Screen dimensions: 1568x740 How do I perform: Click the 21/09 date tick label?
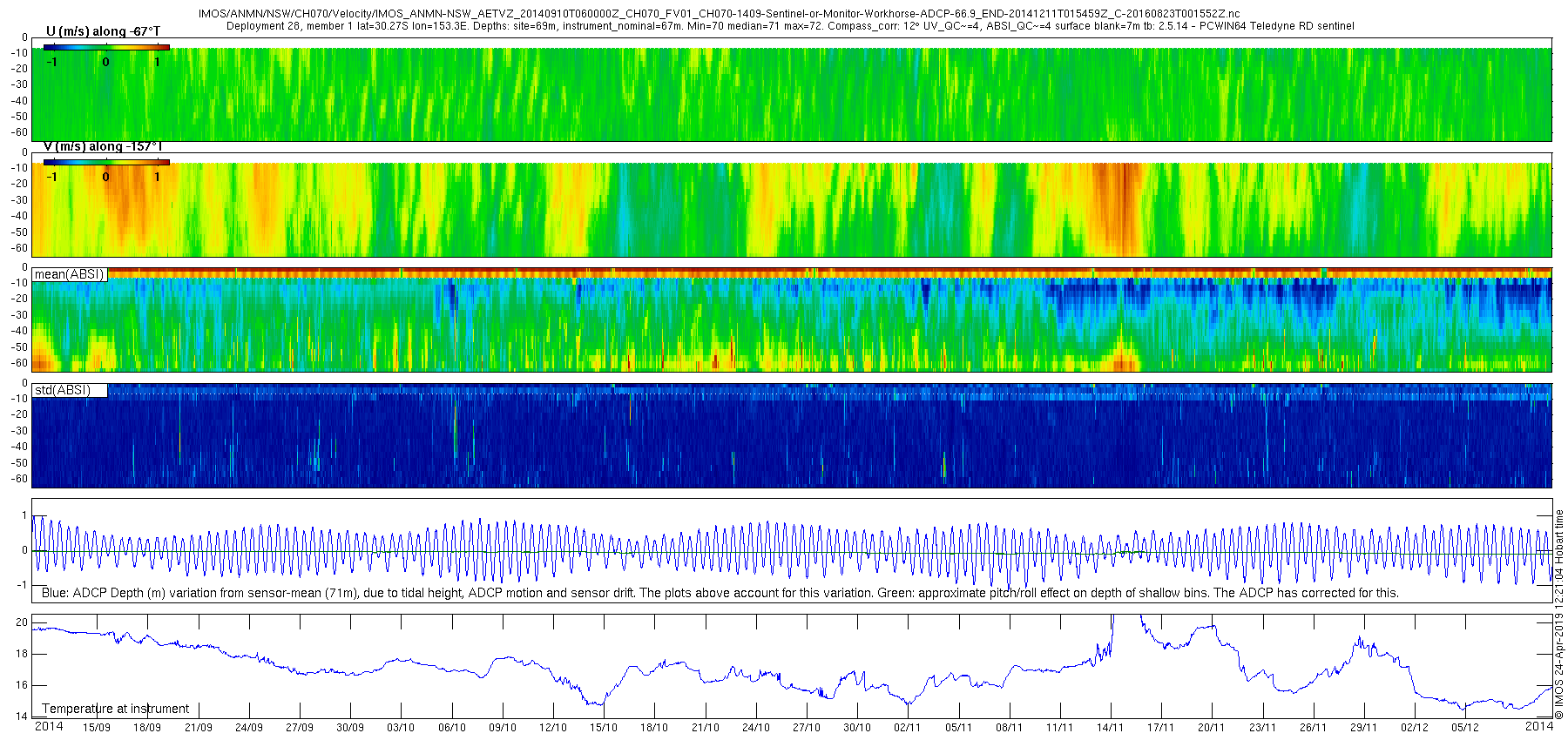(198, 728)
